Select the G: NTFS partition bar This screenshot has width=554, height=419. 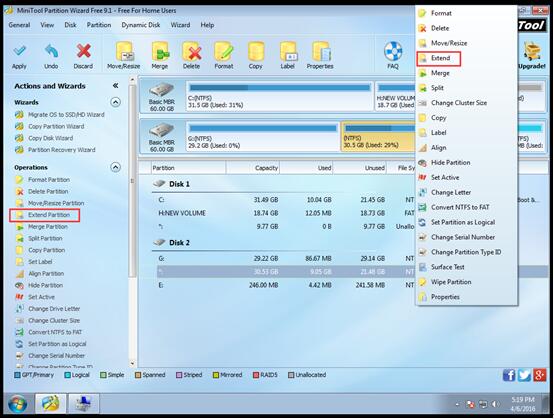[x=262, y=136]
